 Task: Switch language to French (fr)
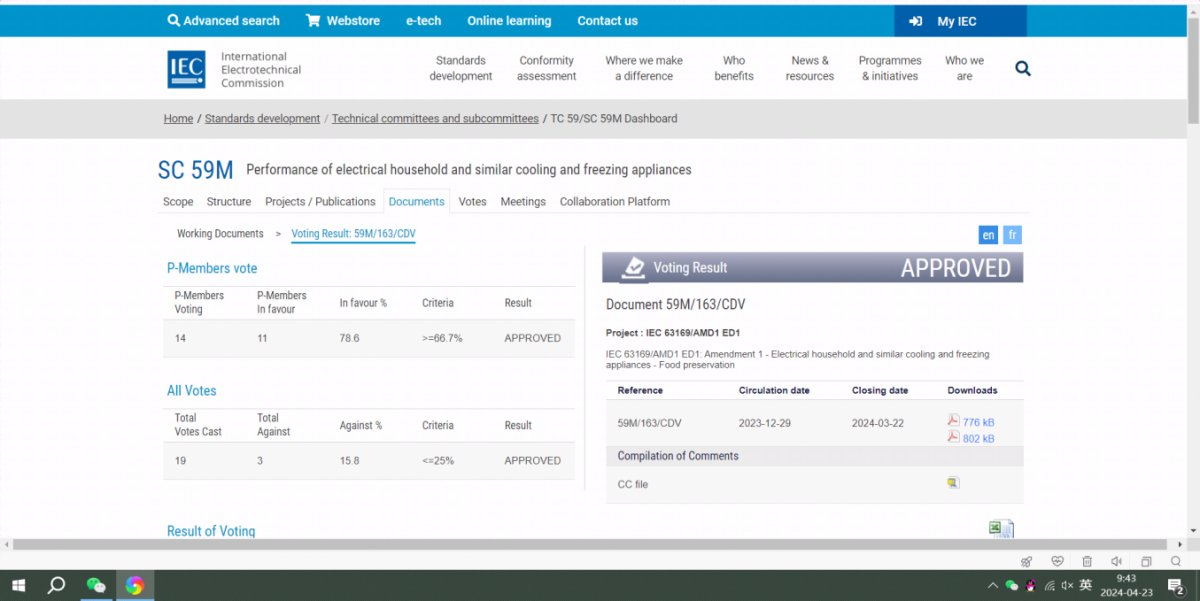pyautogui.click(x=1013, y=235)
